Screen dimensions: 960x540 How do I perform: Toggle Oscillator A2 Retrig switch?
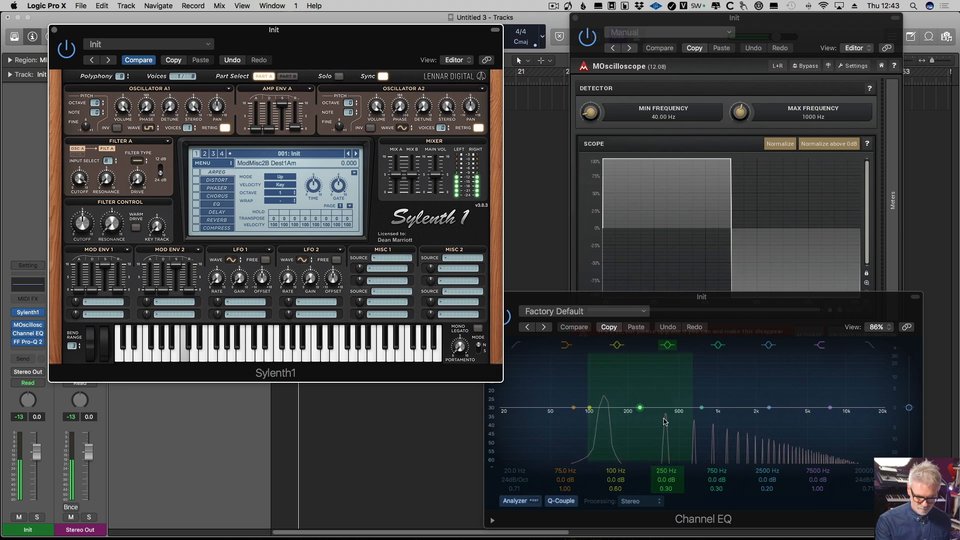tap(478, 127)
